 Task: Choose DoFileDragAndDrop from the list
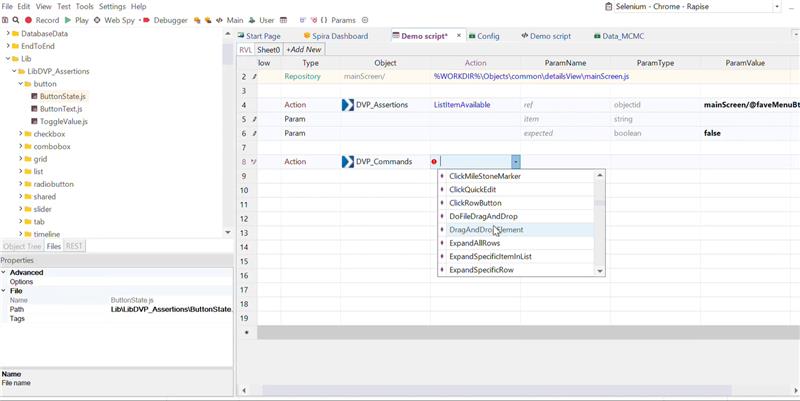coord(515,216)
